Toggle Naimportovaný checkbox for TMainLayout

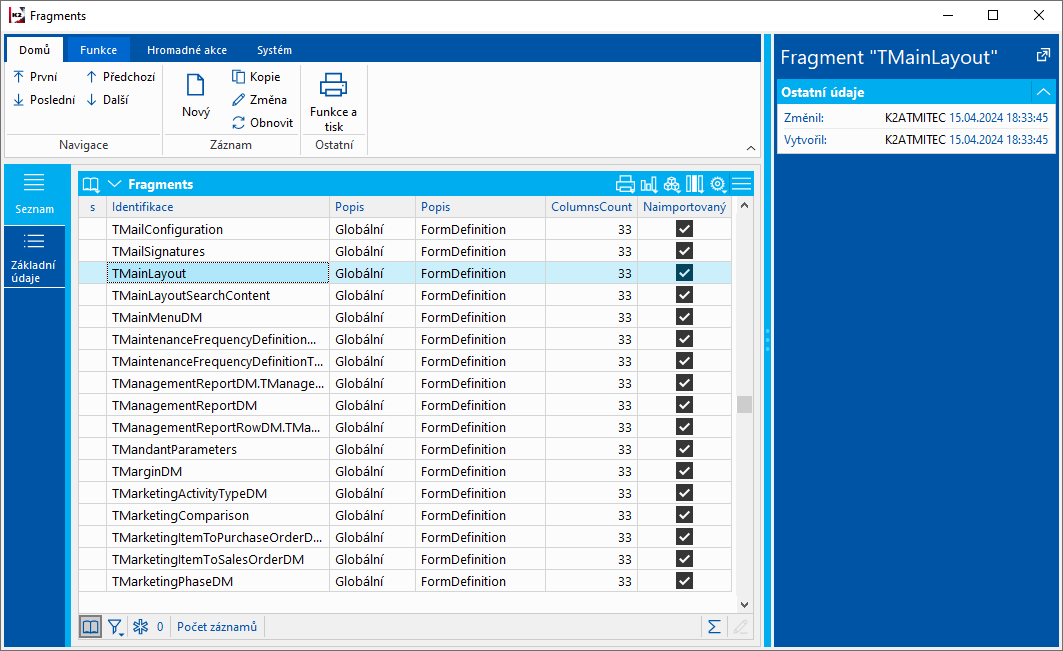tap(684, 273)
